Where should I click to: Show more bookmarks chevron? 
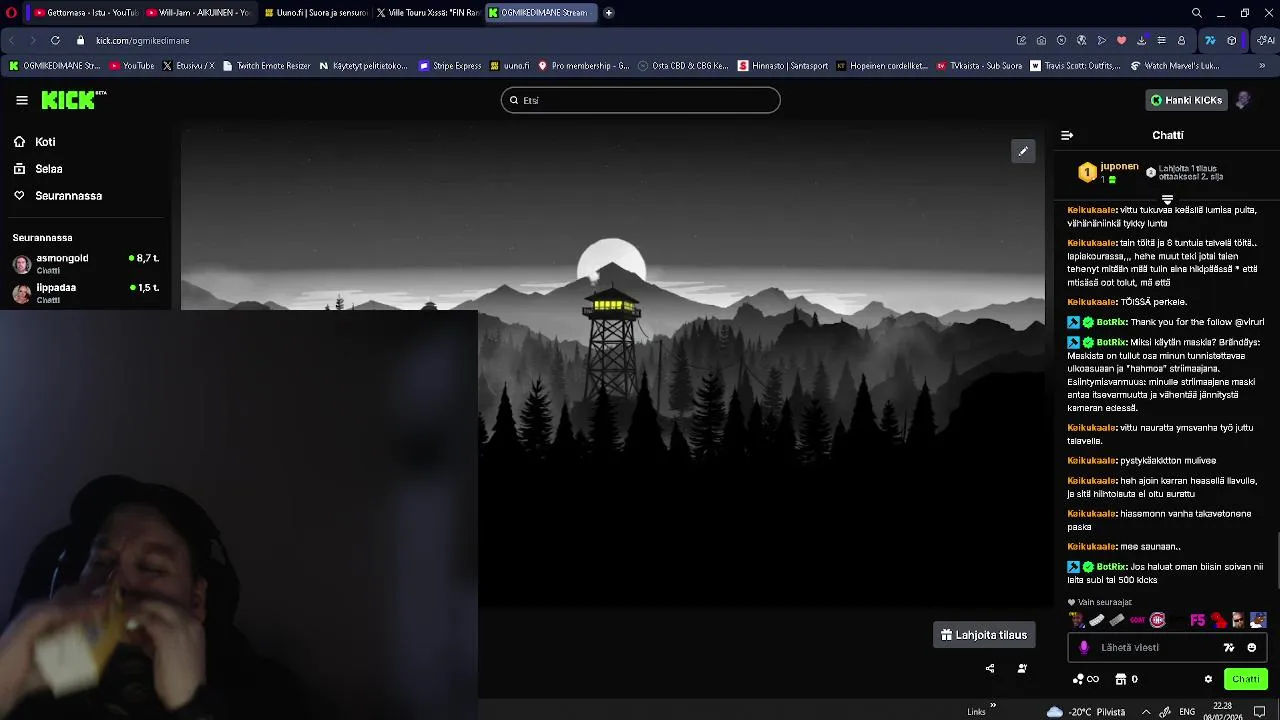tap(1262, 66)
